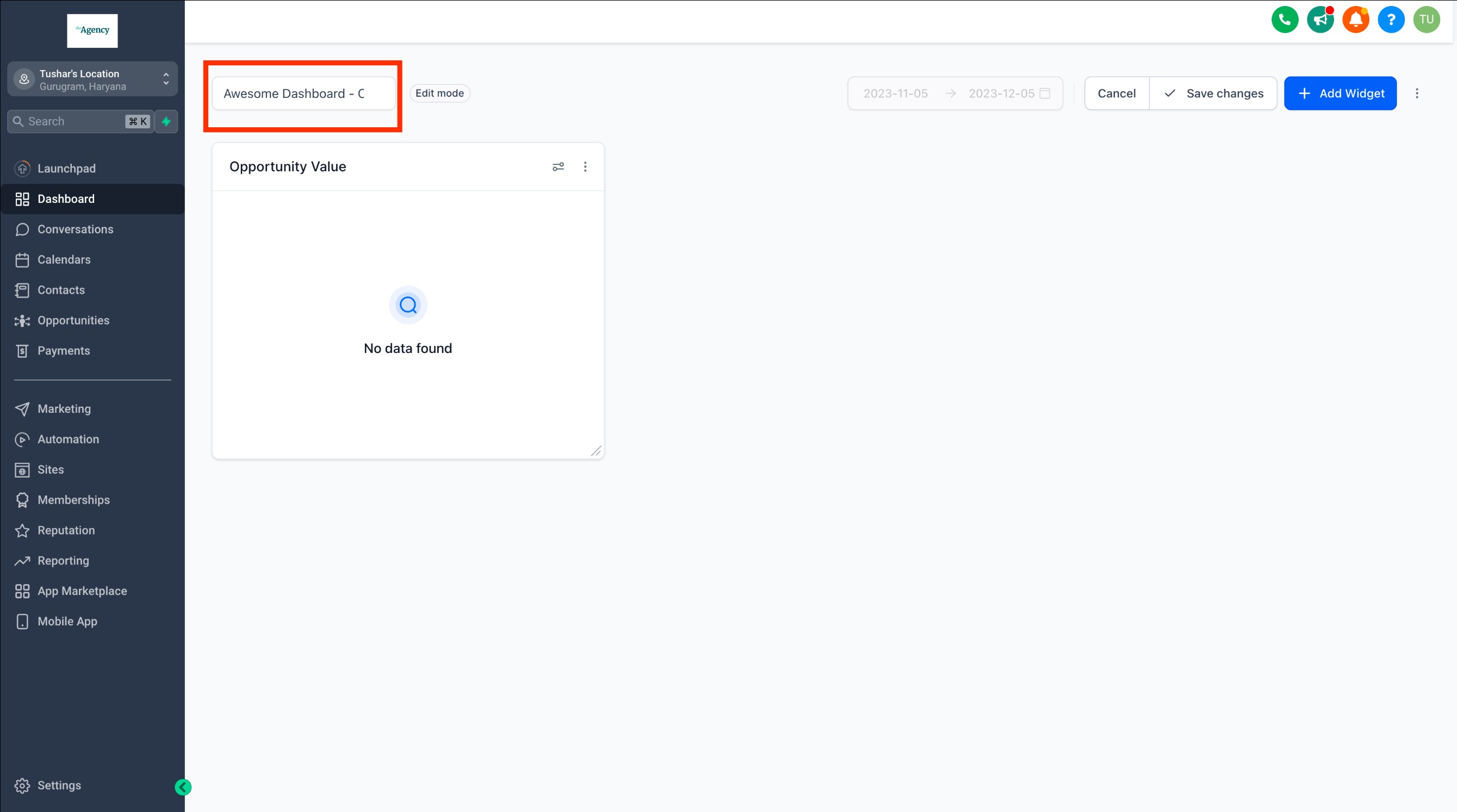Screen dimensions: 1457x812
Task: Click the widget resize handle corner
Action: (596, 451)
